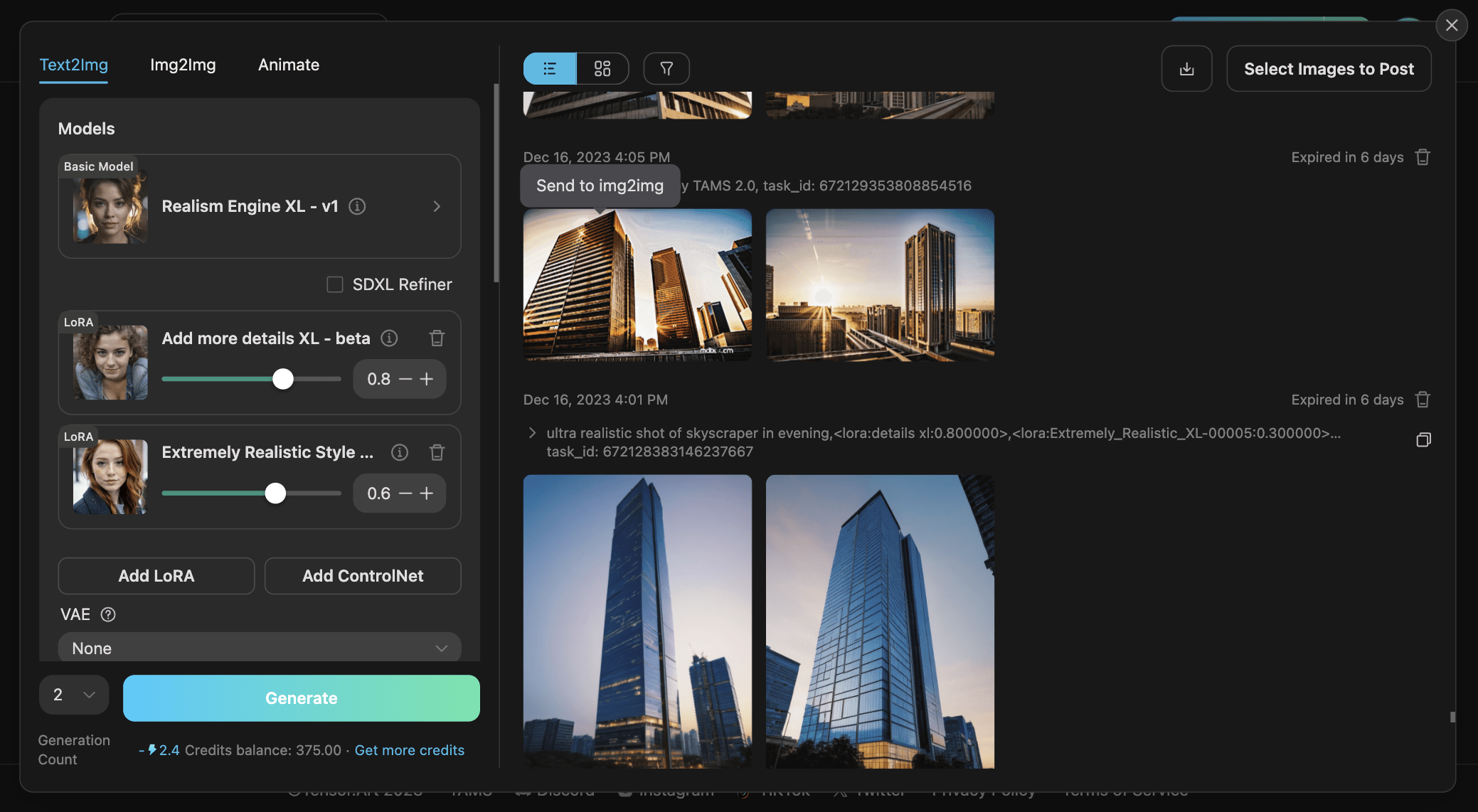1478x812 pixels.
Task: Click the download images icon
Action: (1186, 68)
